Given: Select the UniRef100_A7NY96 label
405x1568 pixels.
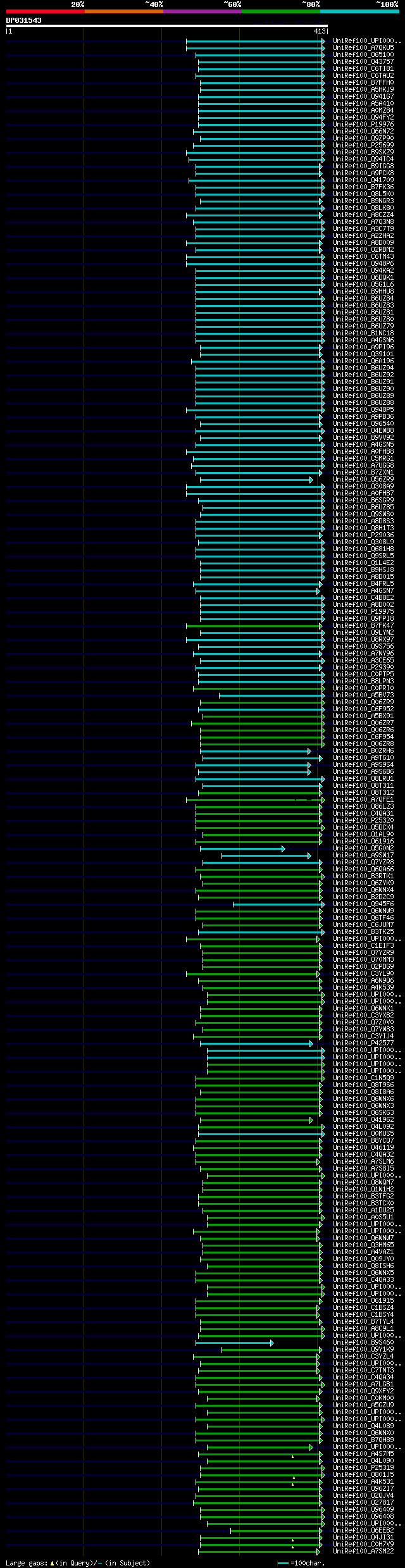Looking at the screenshot, I should click(x=363, y=653).
